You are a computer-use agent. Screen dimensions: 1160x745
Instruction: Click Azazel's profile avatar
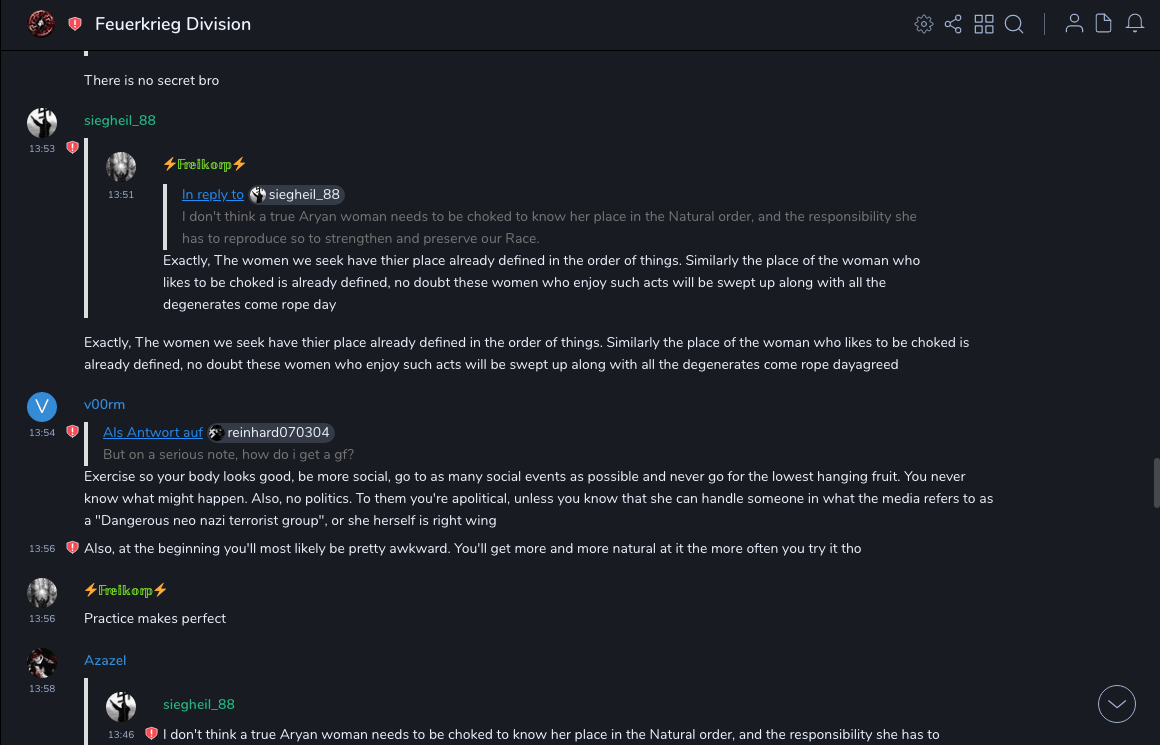tap(41, 662)
